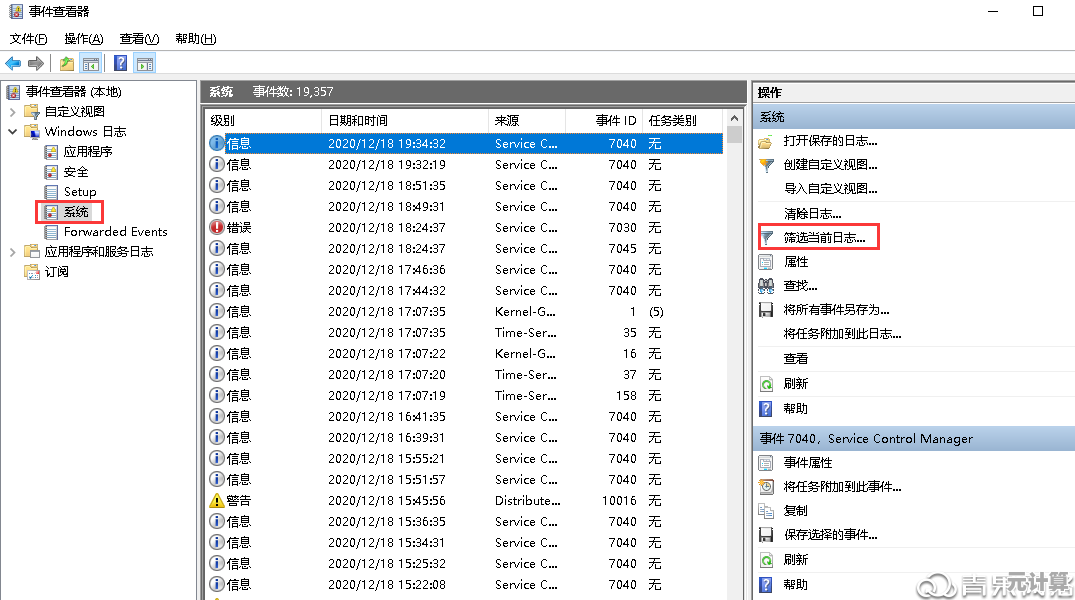Click the binoculars icon next to 查找

click(767, 286)
